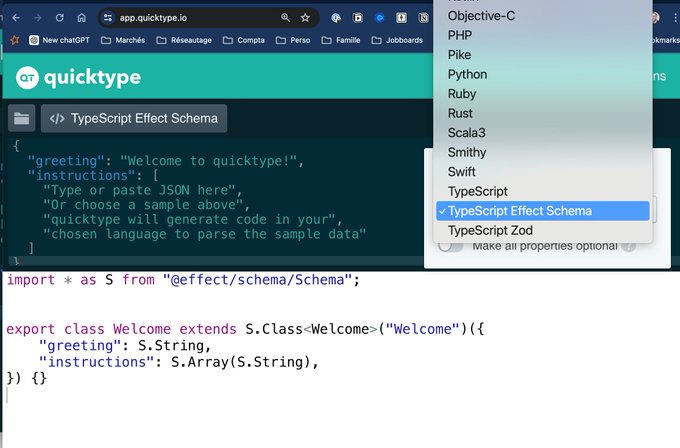
Task: Open the blue circle browser extension
Action: click(379, 18)
